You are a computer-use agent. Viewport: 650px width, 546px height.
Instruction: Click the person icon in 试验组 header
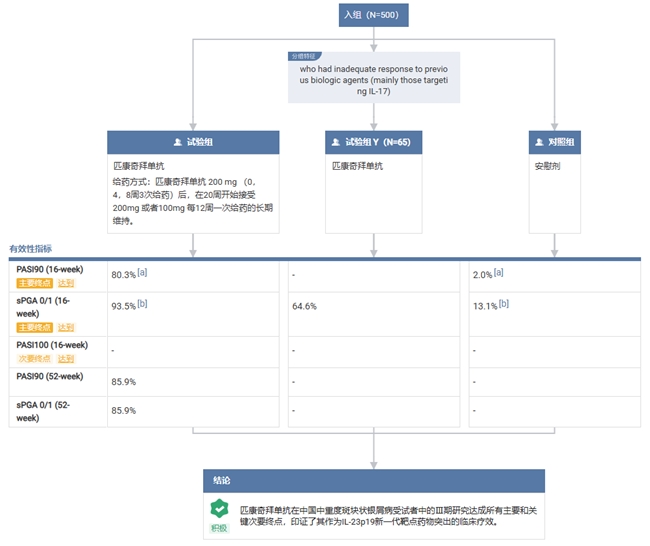pyautogui.click(x=178, y=142)
